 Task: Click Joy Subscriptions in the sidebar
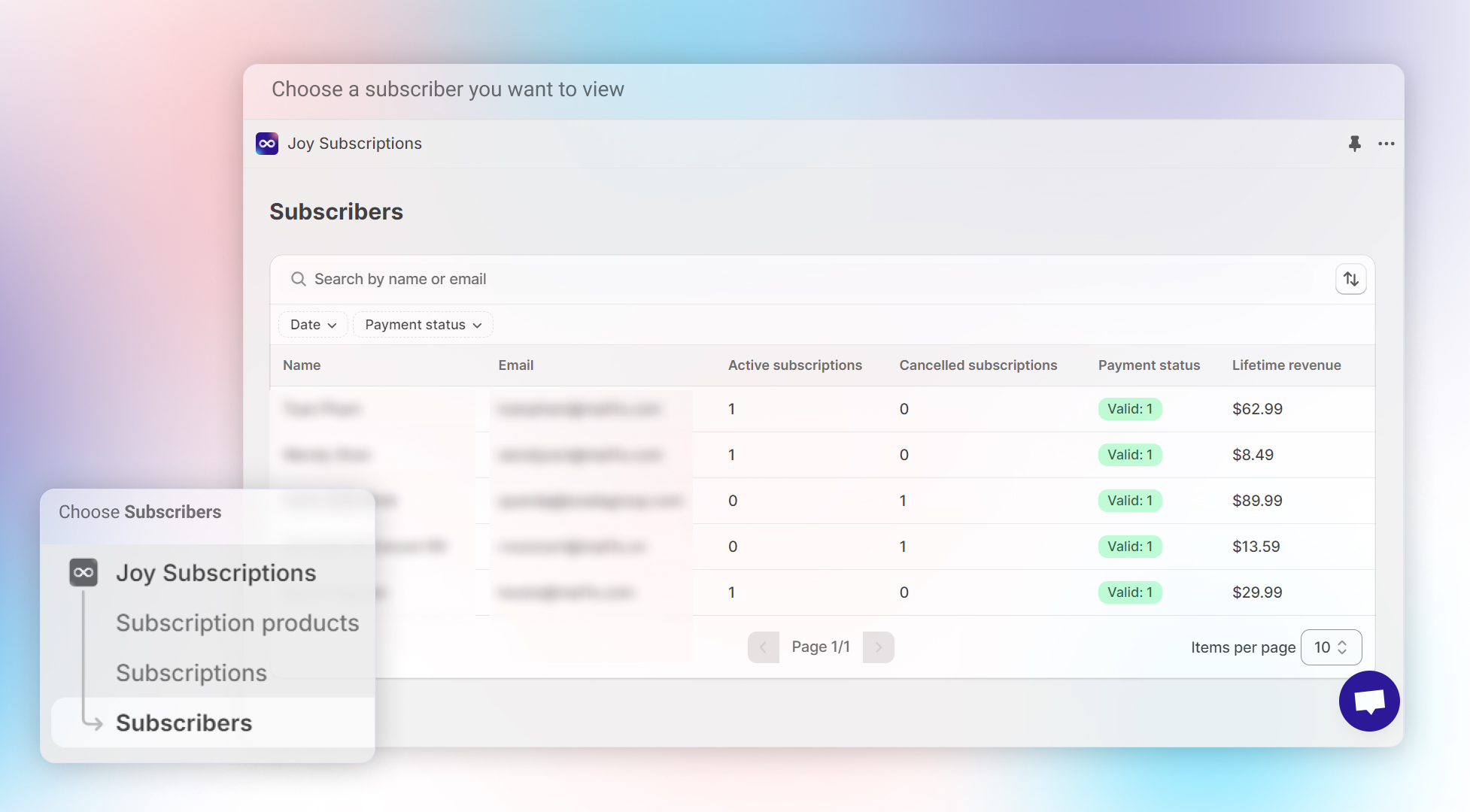[x=215, y=573]
